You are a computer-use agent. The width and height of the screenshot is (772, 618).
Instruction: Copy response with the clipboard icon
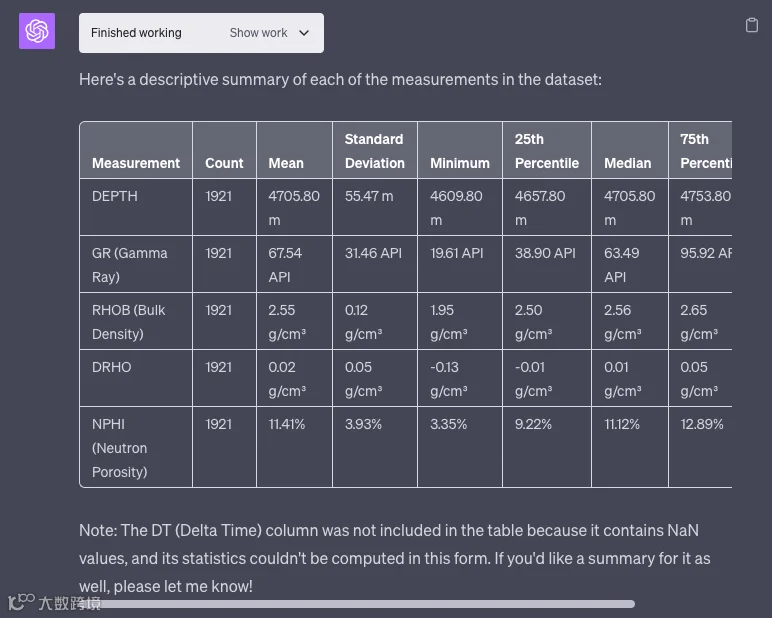pos(752,25)
